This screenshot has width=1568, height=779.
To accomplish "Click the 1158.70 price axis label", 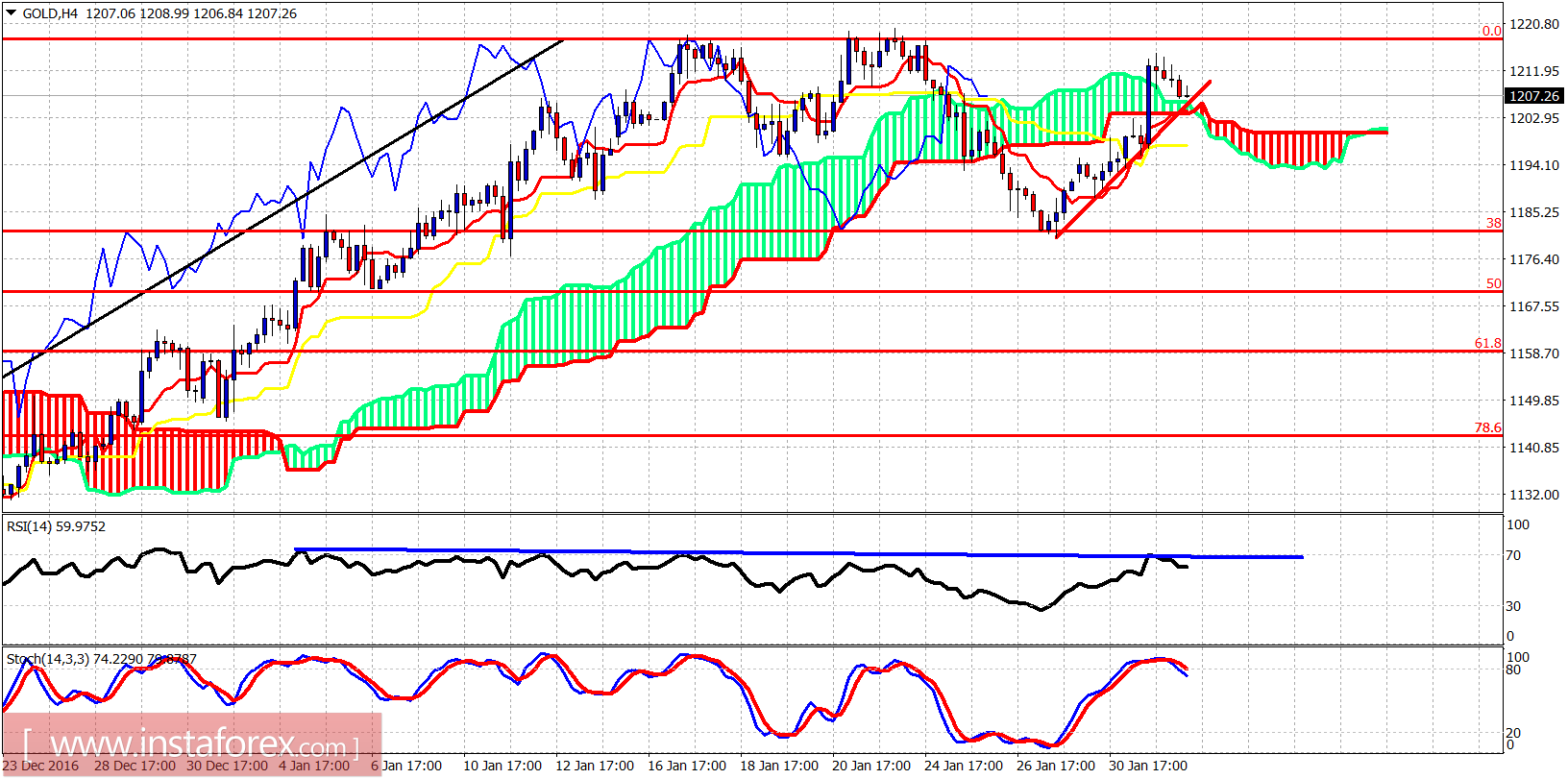I will point(1534,353).
